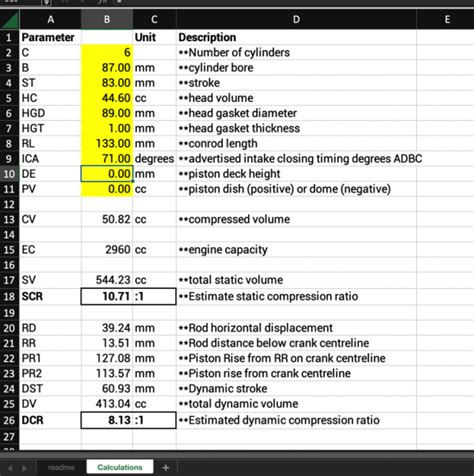The height and width of the screenshot is (476, 474).
Task: Click stroke value 83.00
Action: click(x=107, y=83)
